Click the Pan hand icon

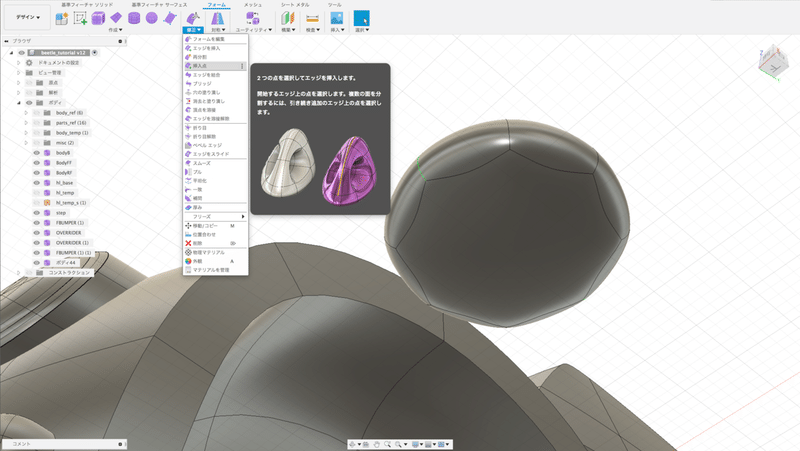[377, 444]
